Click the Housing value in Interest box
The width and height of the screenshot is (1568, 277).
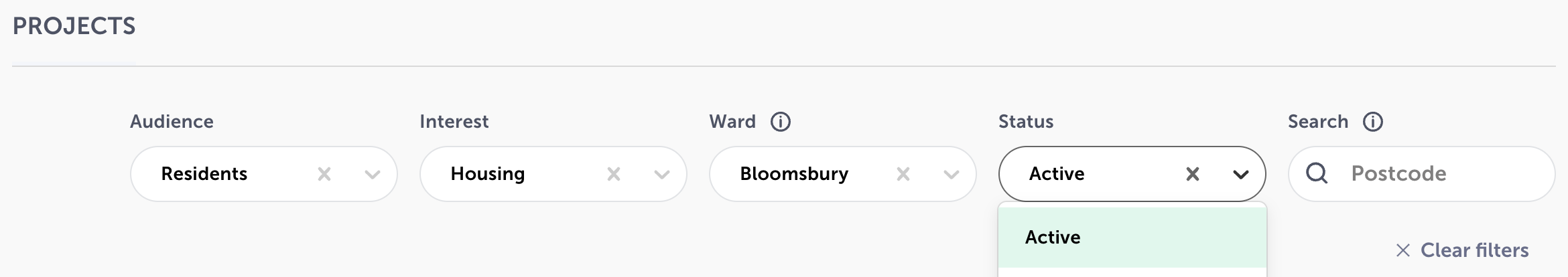[488, 174]
